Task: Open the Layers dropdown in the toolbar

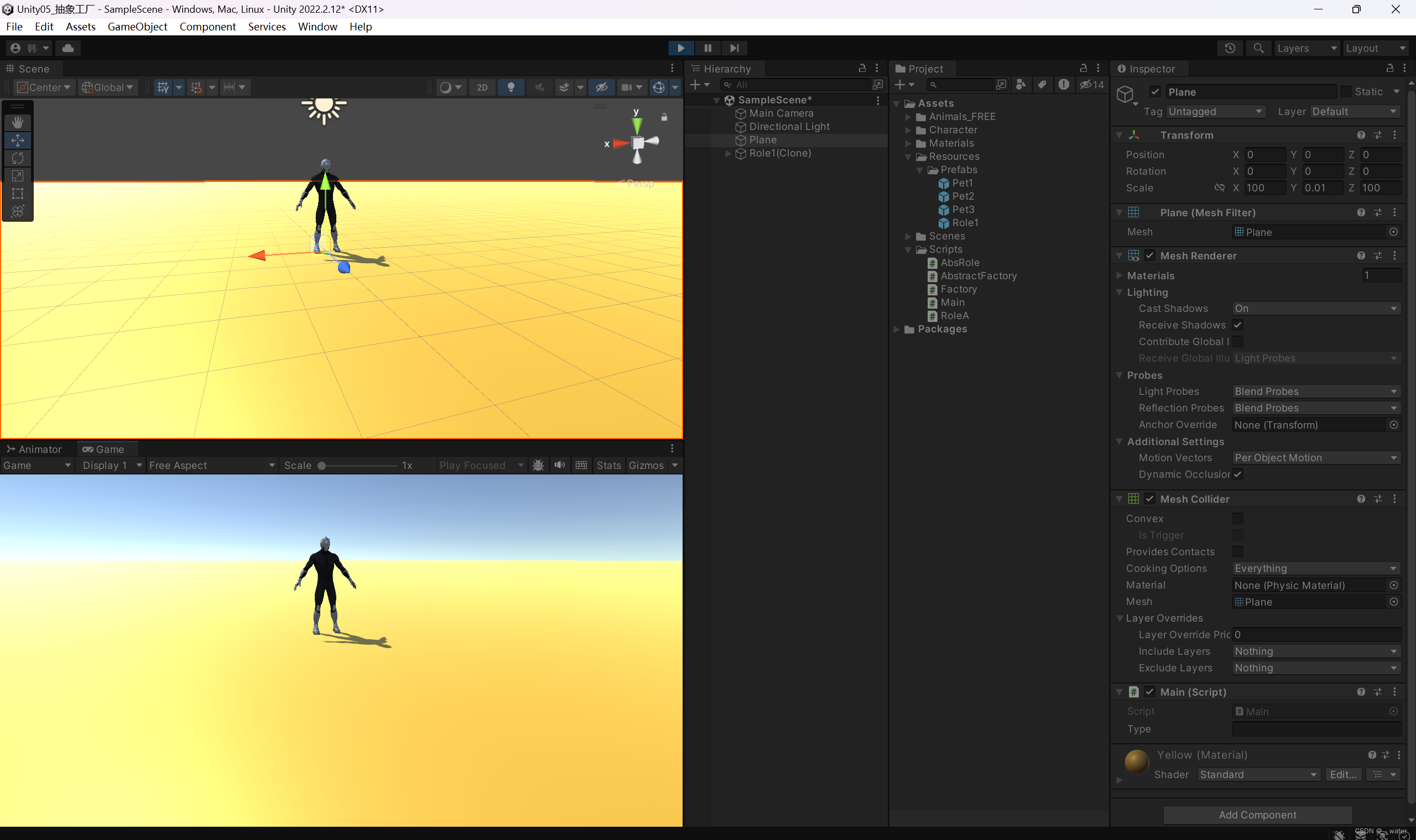Action: point(1306,48)
